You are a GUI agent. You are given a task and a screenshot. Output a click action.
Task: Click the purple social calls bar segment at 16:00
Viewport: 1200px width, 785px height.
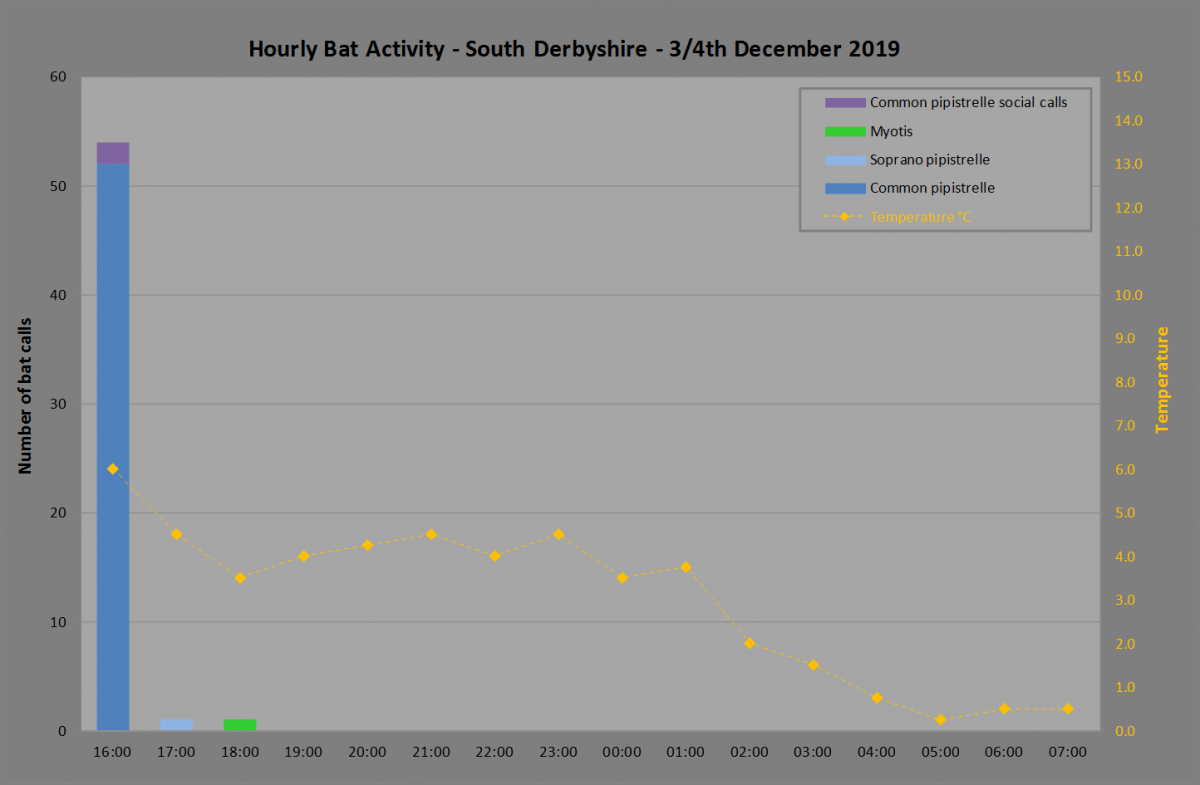[113, 153]
